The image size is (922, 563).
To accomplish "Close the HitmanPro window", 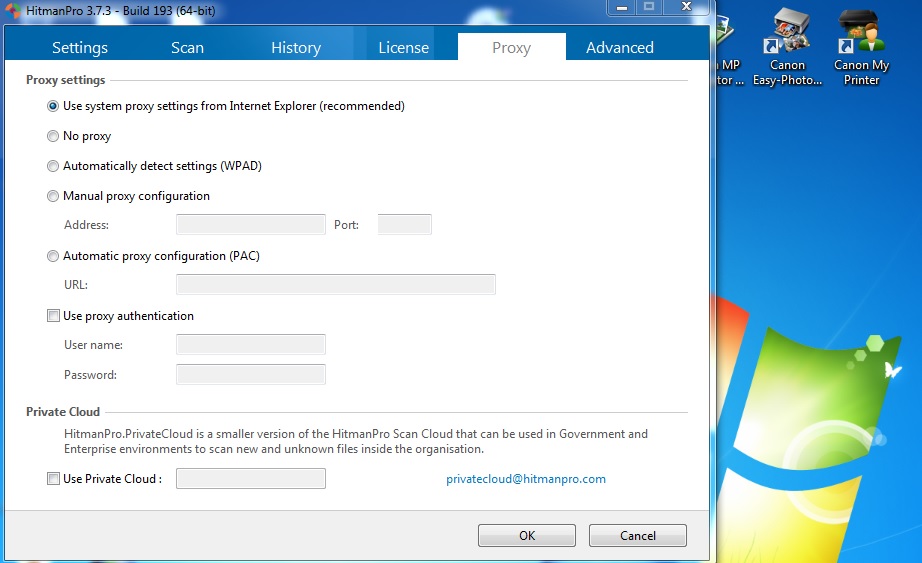I will [x=686, y=7].
